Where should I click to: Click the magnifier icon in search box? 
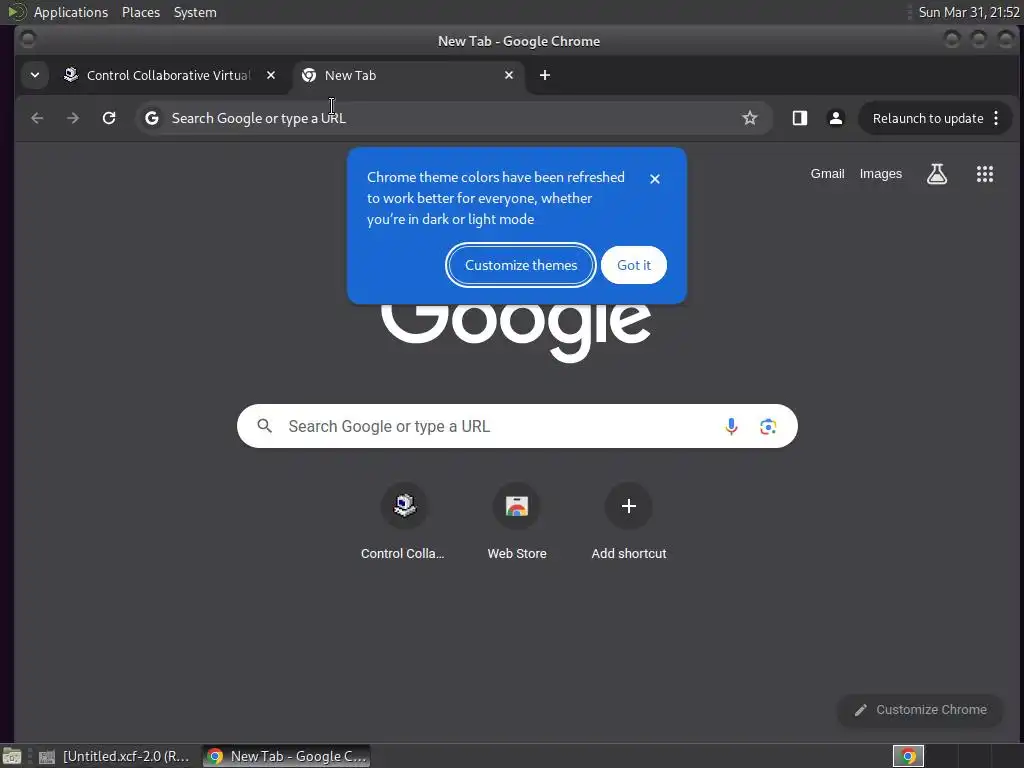pyautogui.click(x=264, y=426)
